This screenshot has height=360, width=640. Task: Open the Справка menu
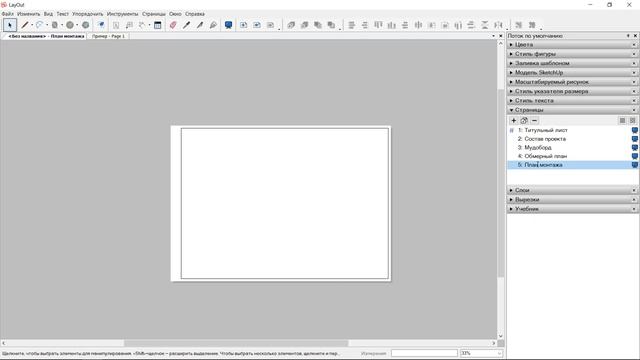click(x=195, y=14)
